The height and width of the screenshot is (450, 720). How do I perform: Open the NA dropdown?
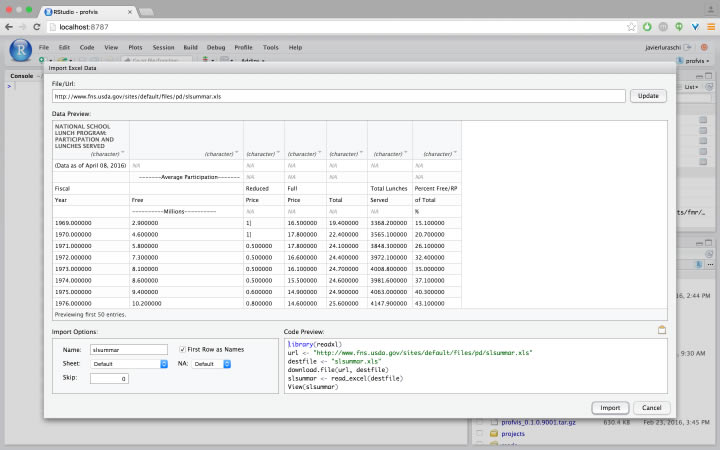point(212,364)
